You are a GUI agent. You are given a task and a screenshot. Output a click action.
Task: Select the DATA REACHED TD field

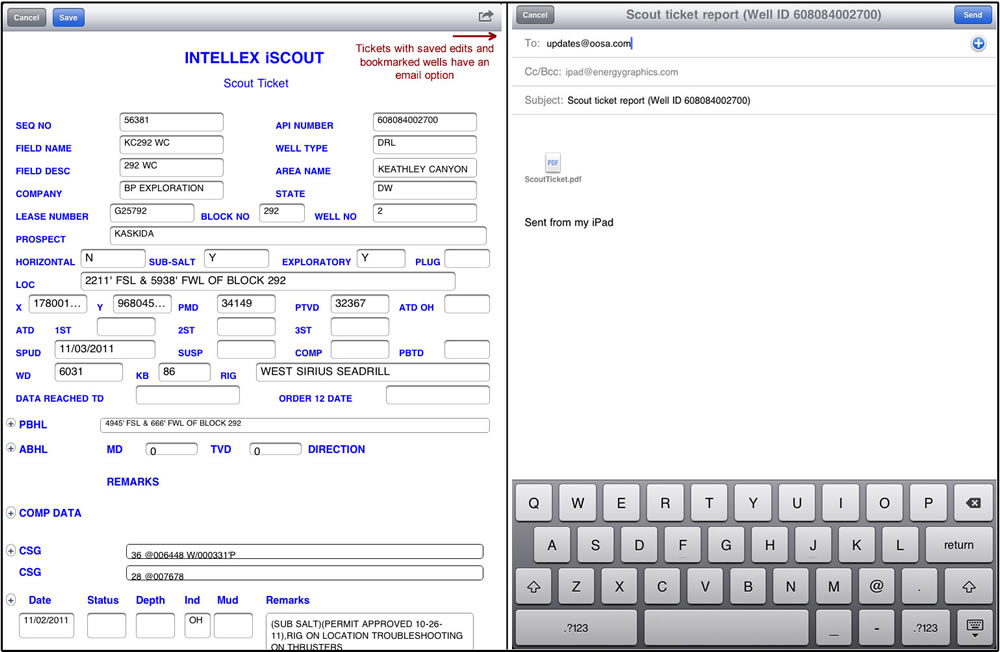188,395
